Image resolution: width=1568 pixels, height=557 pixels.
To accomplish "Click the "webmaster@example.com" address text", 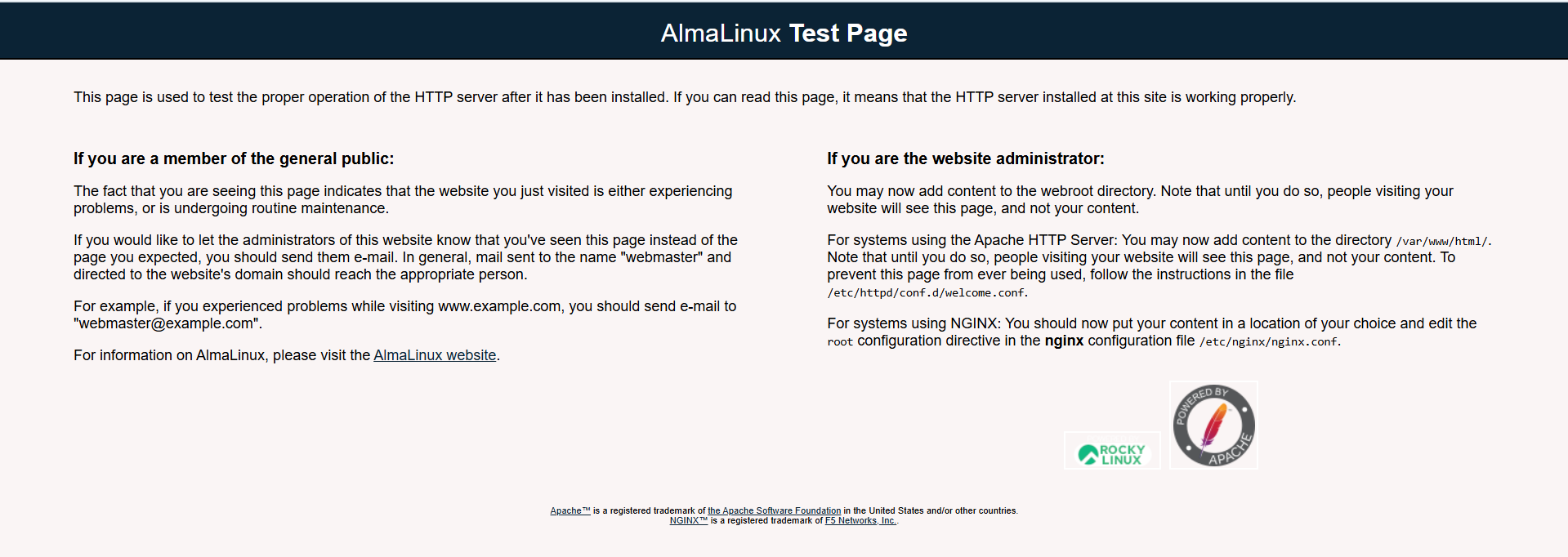I will coord(166,323).
